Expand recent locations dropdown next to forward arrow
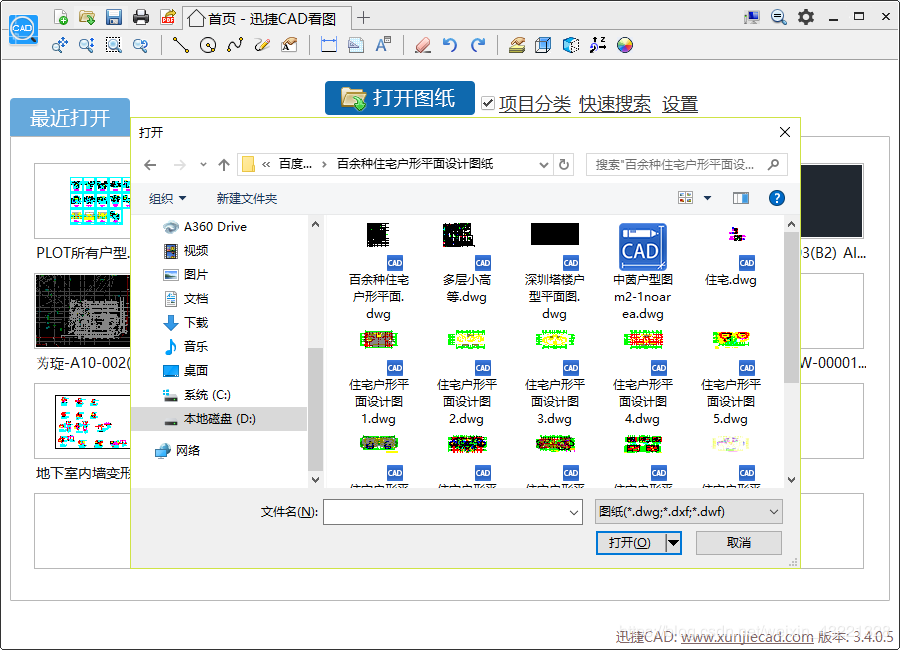The image size is (900, 650). tap(203, 165)
